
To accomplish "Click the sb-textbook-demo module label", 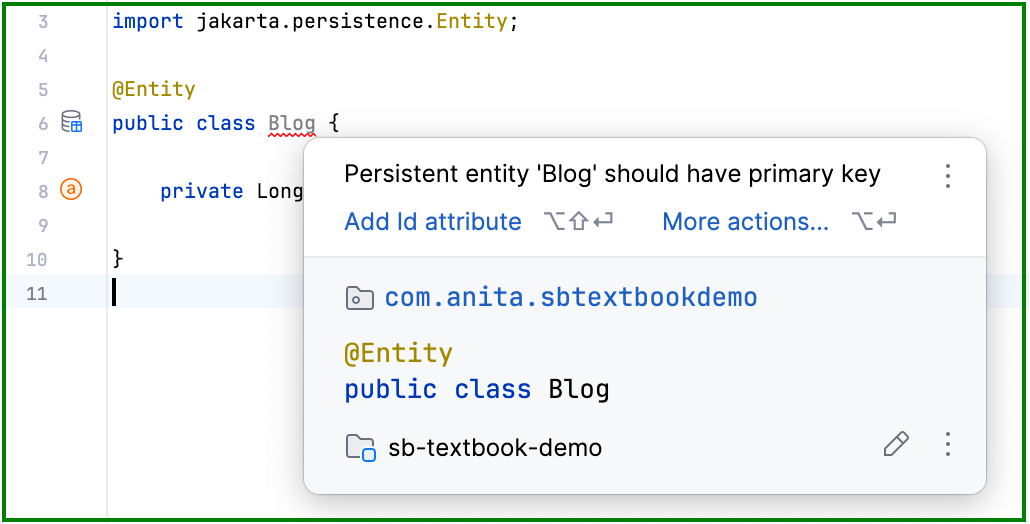I will 495,448.
